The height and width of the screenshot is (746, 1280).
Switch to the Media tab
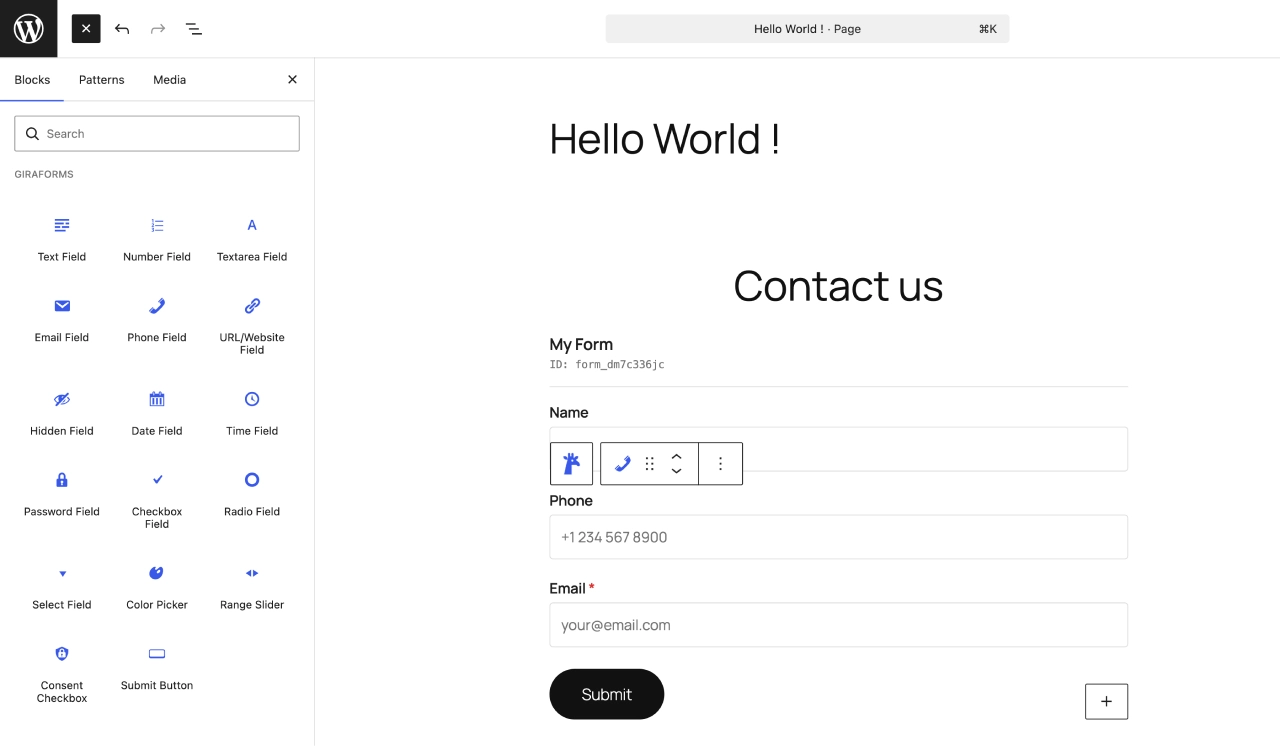point(169,80)
